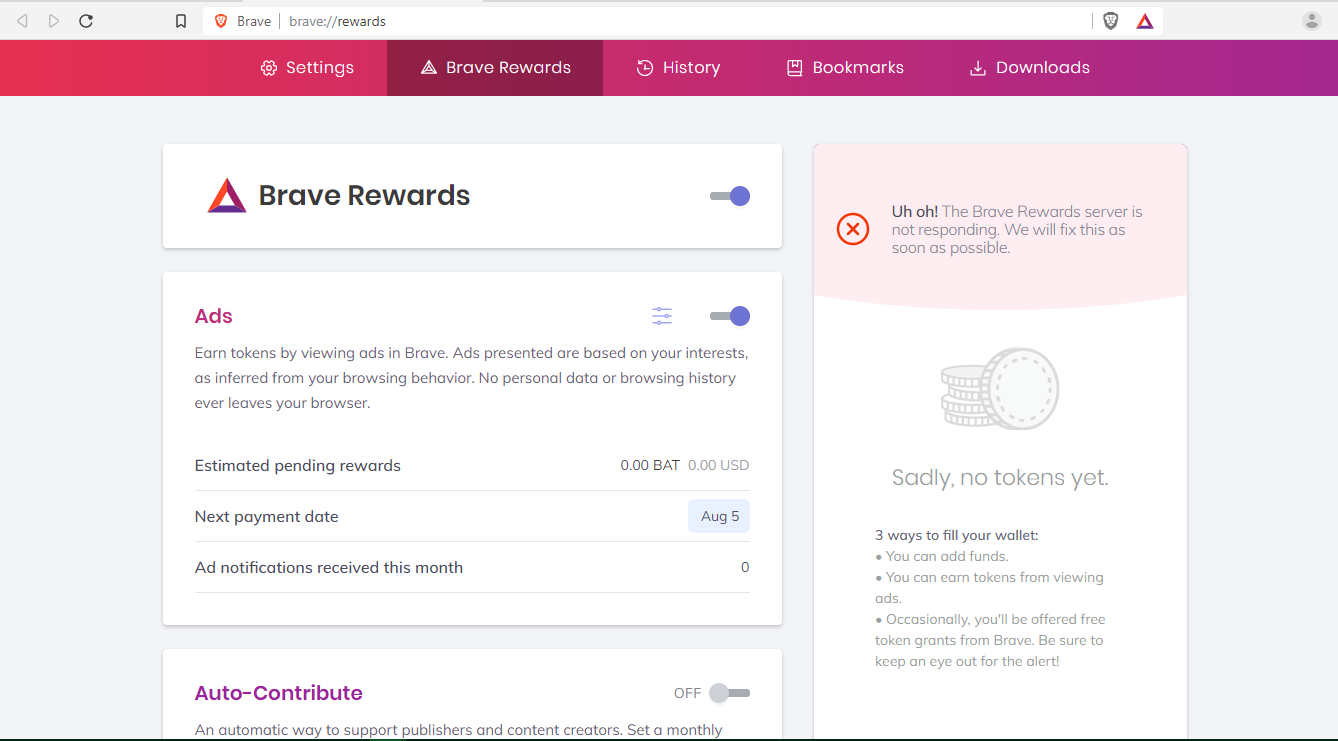The width and height of the screenshot is (1338, 741).
Task: Click the browser back arrow
Action: [x=22, y=21]
